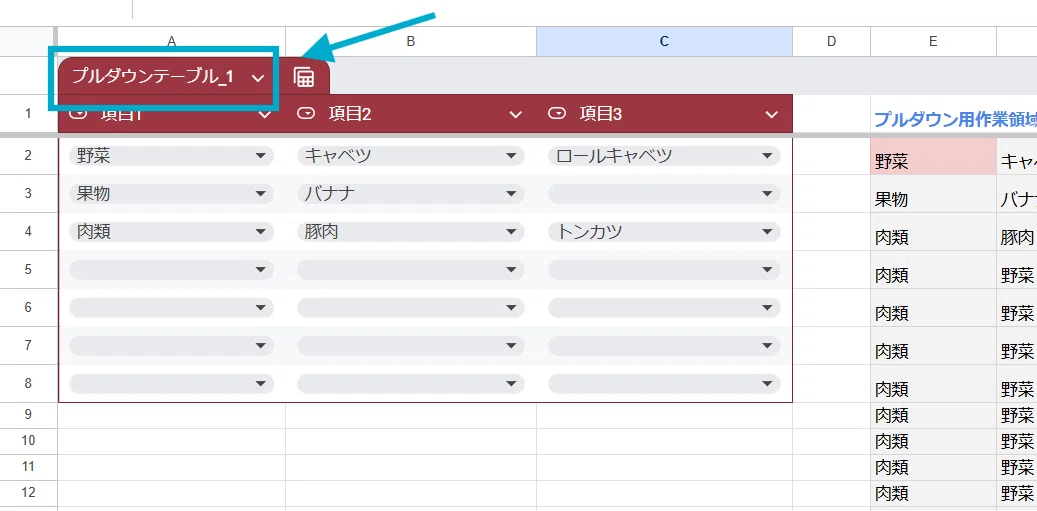The width and height of the screenshot is (1037, 511).
Task: Click the dropdown type icon of 項目3 header
Action: tap(557, 114)
